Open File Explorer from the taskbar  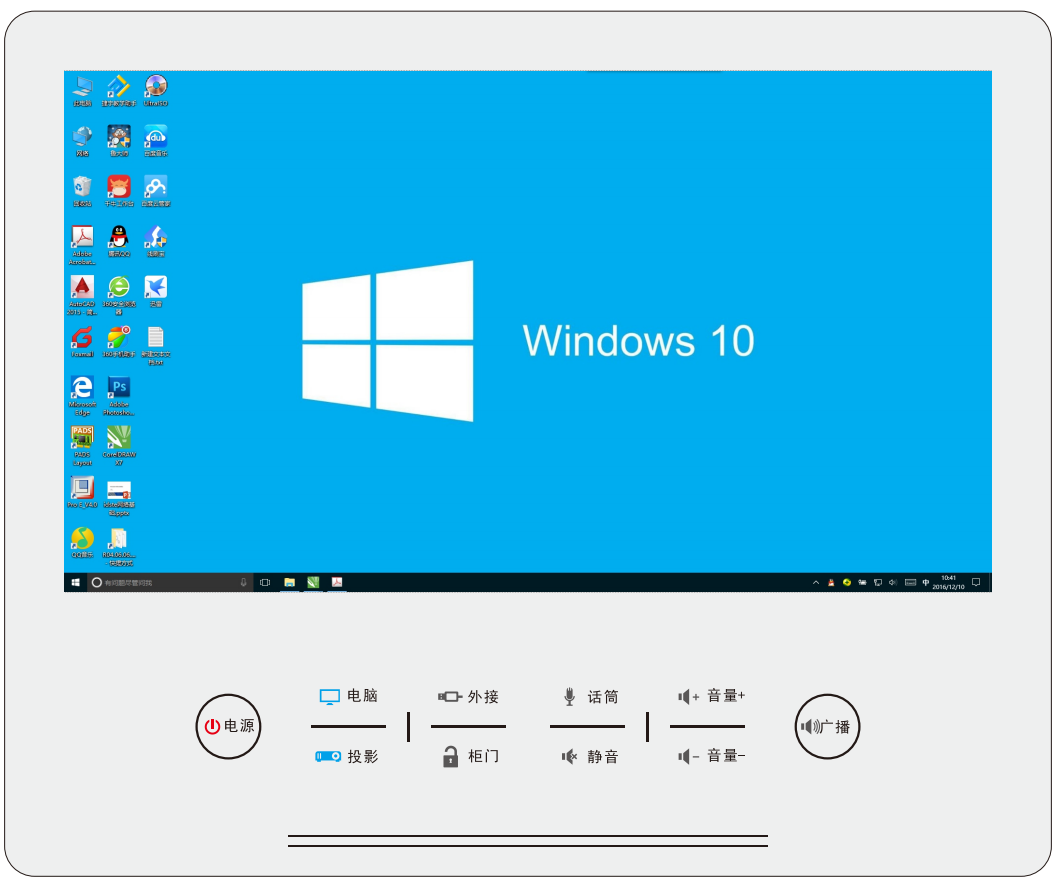pos(289,582)
